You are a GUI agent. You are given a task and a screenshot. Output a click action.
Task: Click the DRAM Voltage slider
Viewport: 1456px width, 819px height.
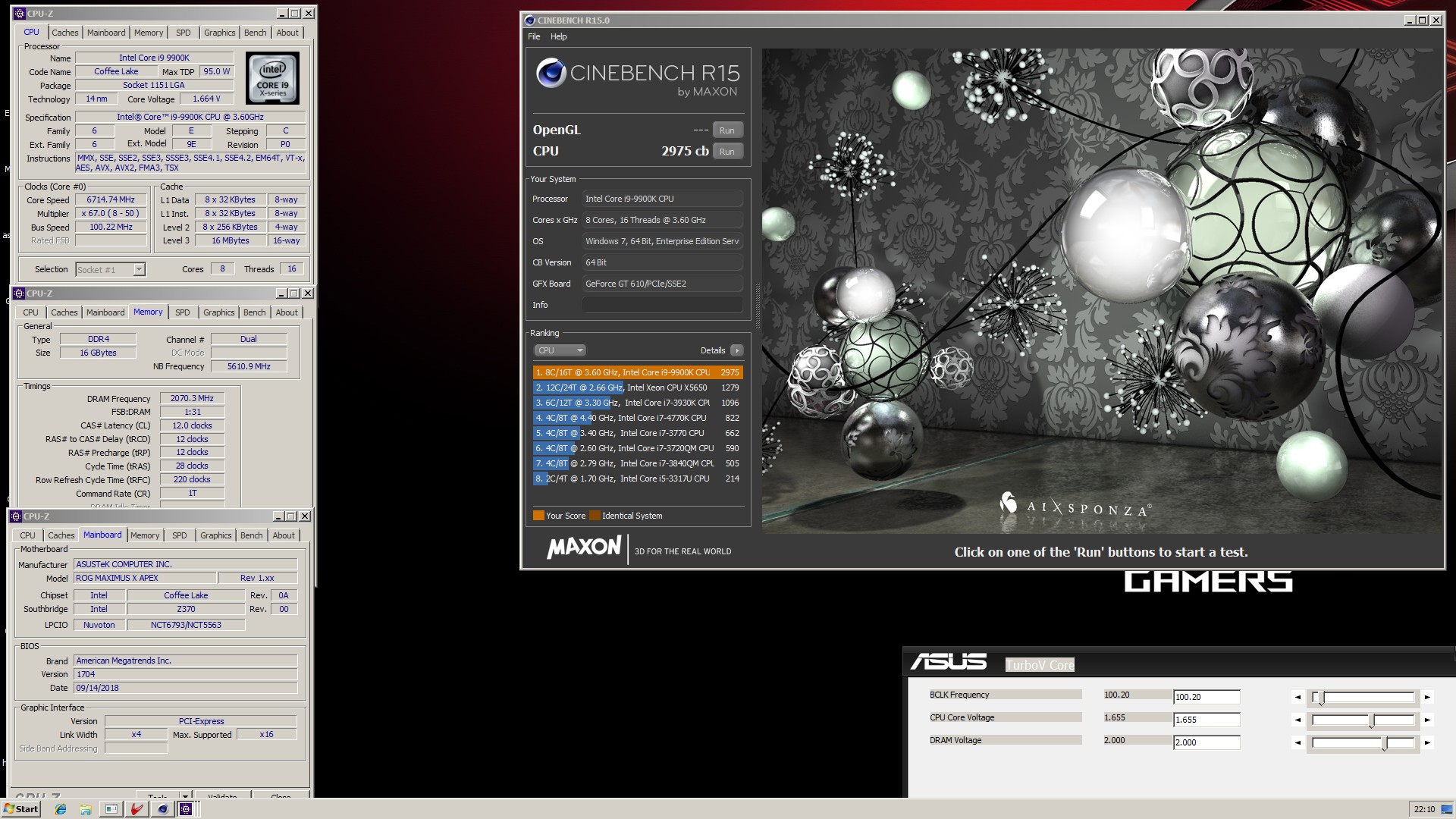click(1363, 742)
